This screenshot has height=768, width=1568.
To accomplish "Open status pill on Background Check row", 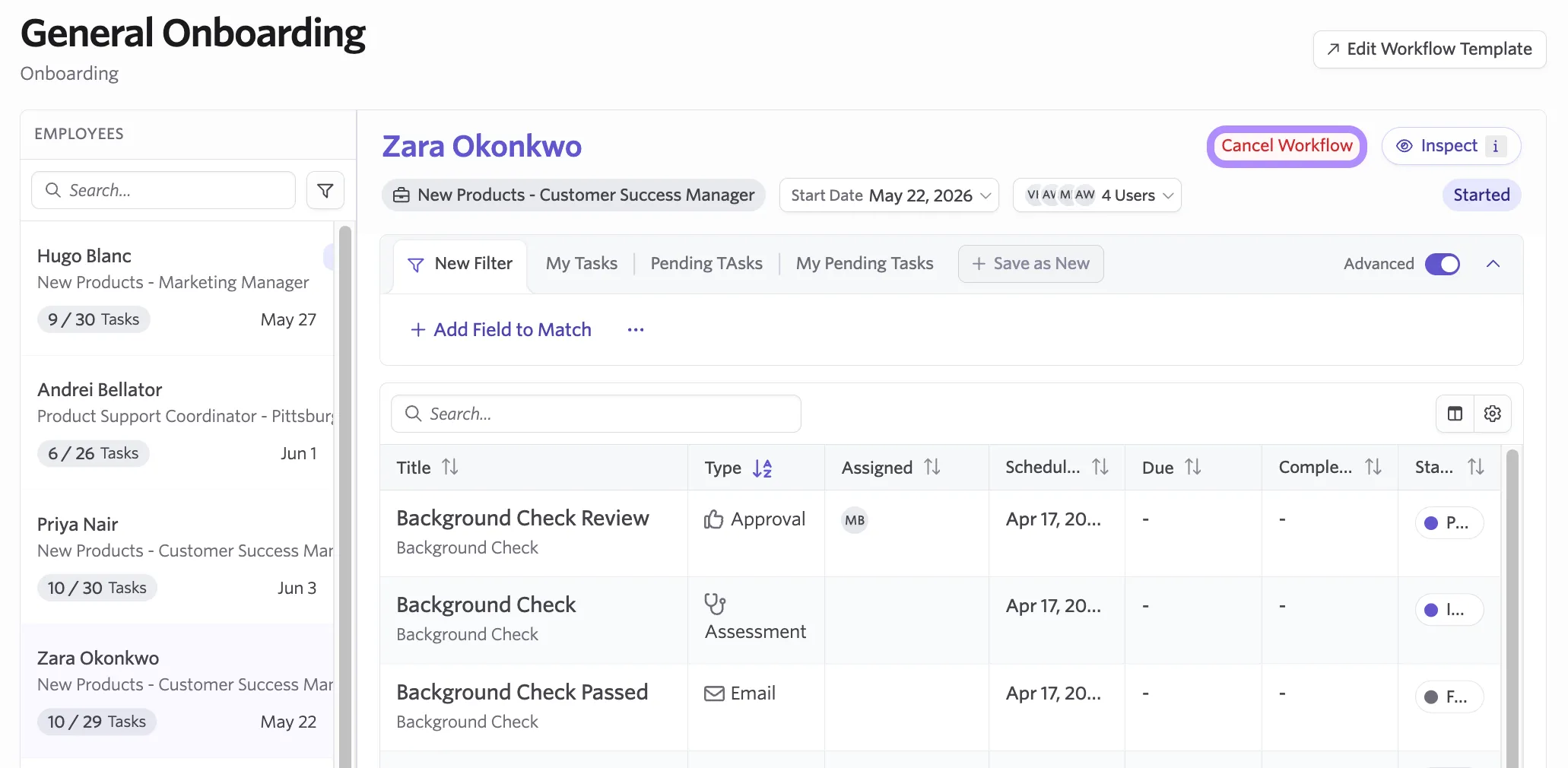I will pyautogui.click(x=1449, y=610).
